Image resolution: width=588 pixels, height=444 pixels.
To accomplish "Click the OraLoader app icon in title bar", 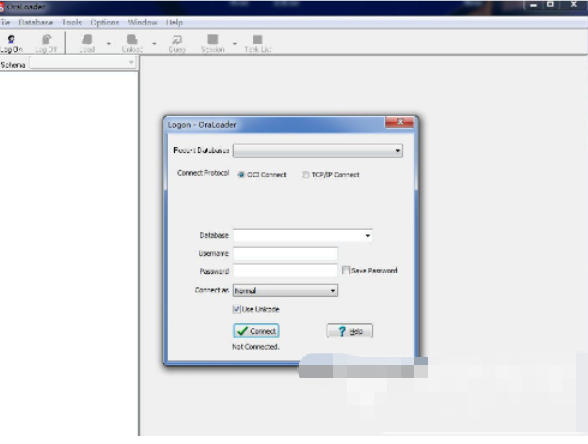I will click(2, 7).
